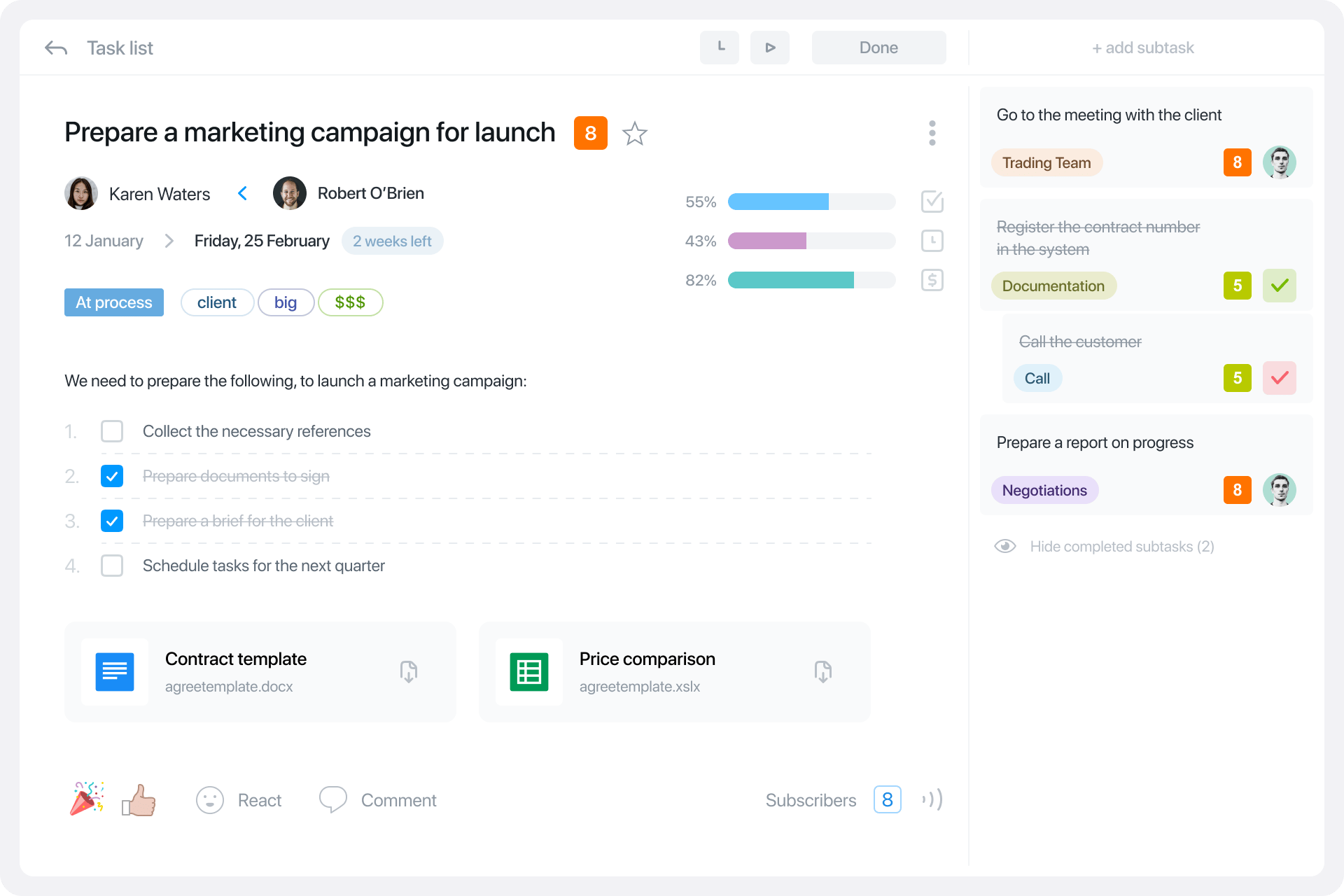
Task: Change the At process status label
Action: point(113,302)
